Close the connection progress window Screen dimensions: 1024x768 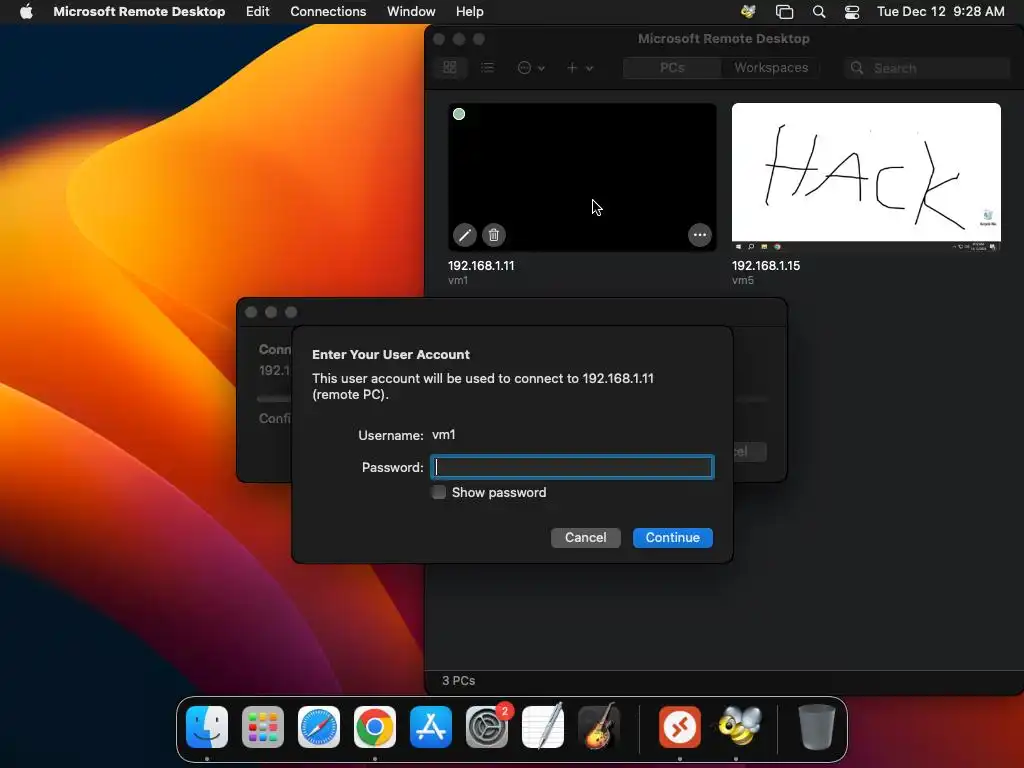(251, 312)
